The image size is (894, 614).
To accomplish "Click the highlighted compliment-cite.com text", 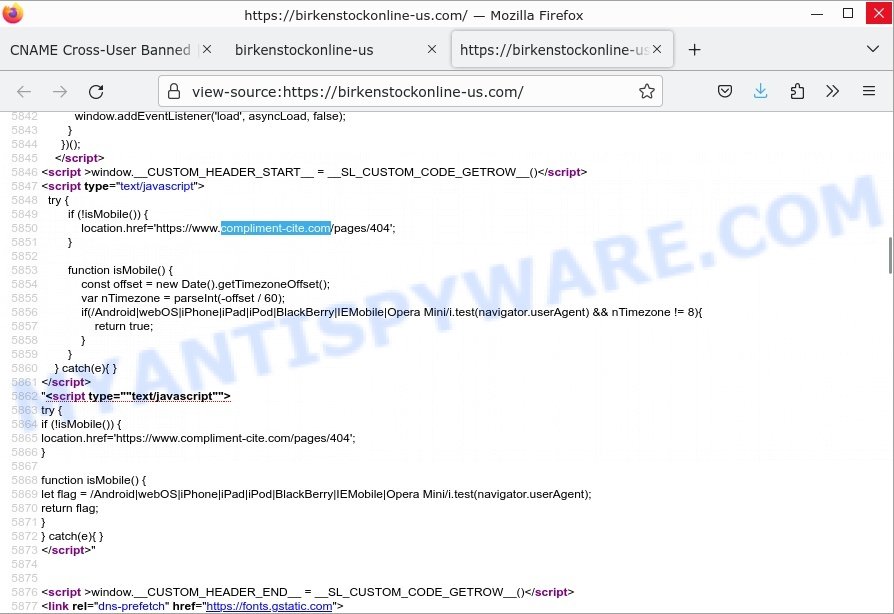I will pyautogui.click(x=275, y=228).
